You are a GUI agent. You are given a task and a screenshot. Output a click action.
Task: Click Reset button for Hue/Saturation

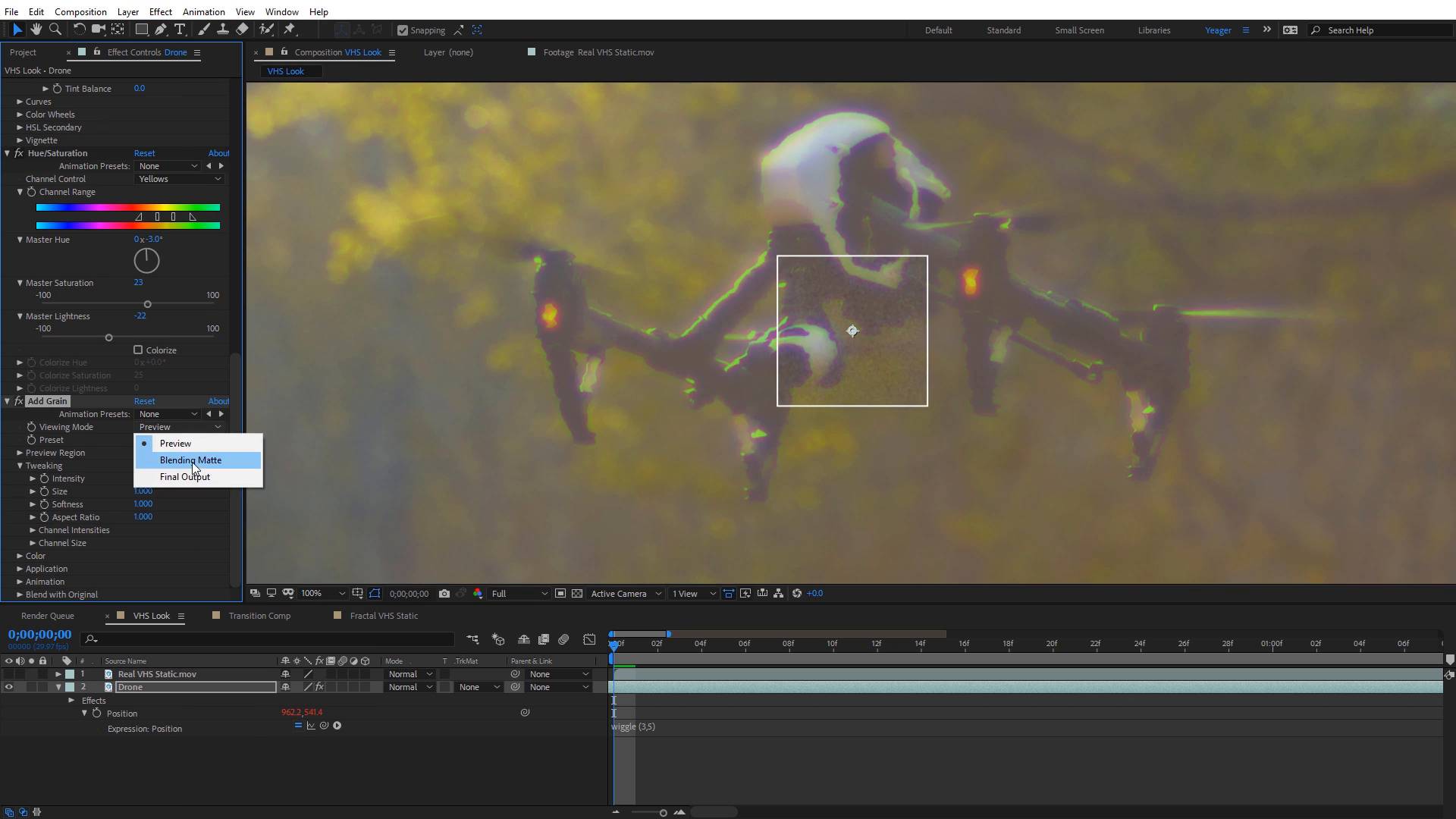(144, 153)
